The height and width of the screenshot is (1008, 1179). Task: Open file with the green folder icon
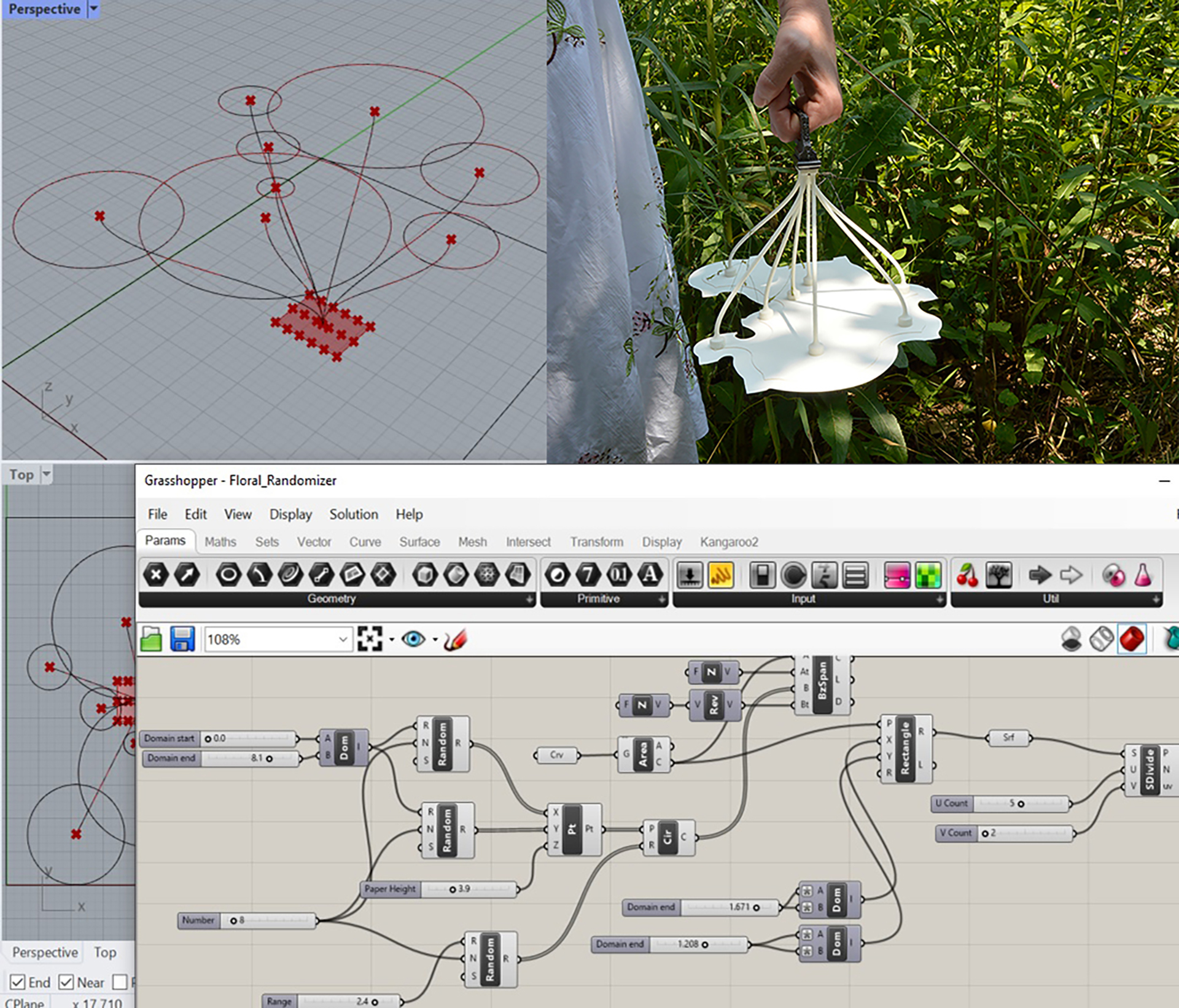(x=151, y=640)
